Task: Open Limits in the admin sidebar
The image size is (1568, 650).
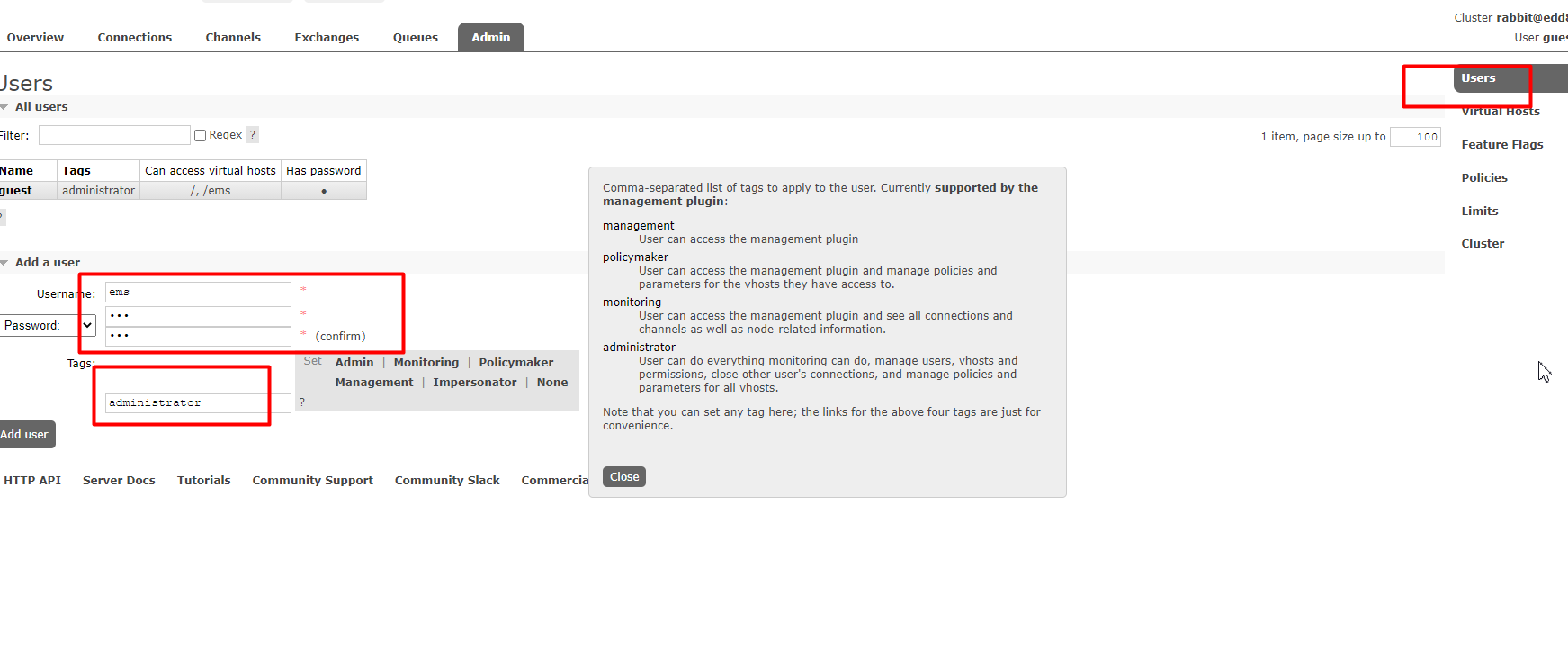Action: (1480, 211)
